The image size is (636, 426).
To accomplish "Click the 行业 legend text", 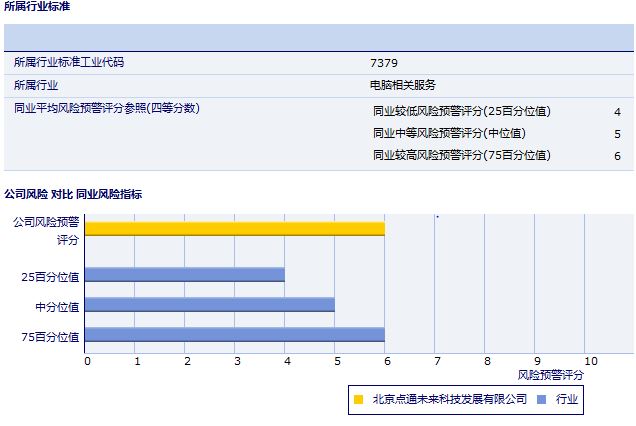I will 567,399.
